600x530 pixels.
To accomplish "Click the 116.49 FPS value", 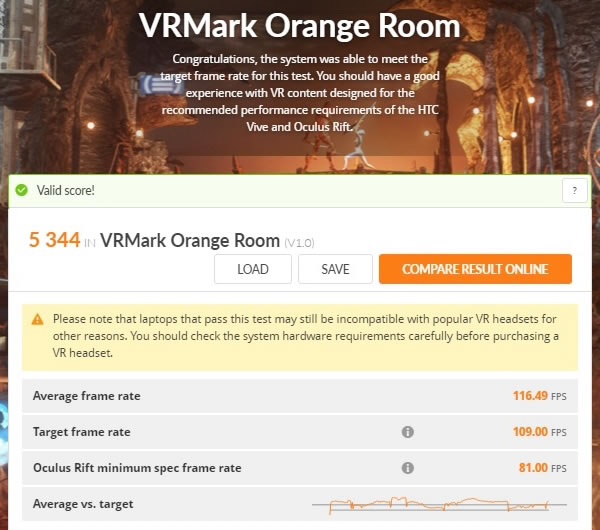I will pos(540,396).
